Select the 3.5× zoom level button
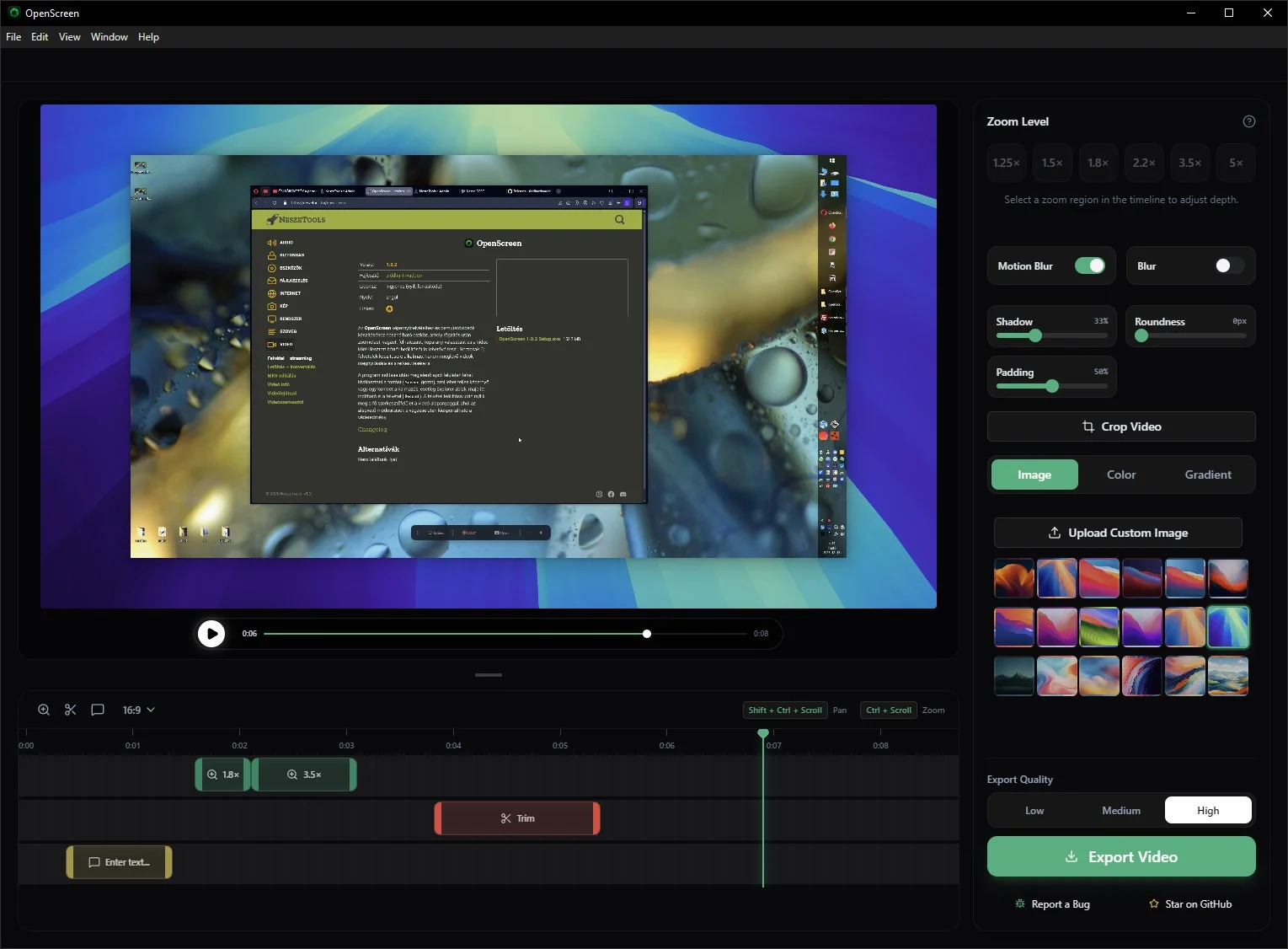The image size is (1288, 949). pyautogui.click(x=1189, y=163)
